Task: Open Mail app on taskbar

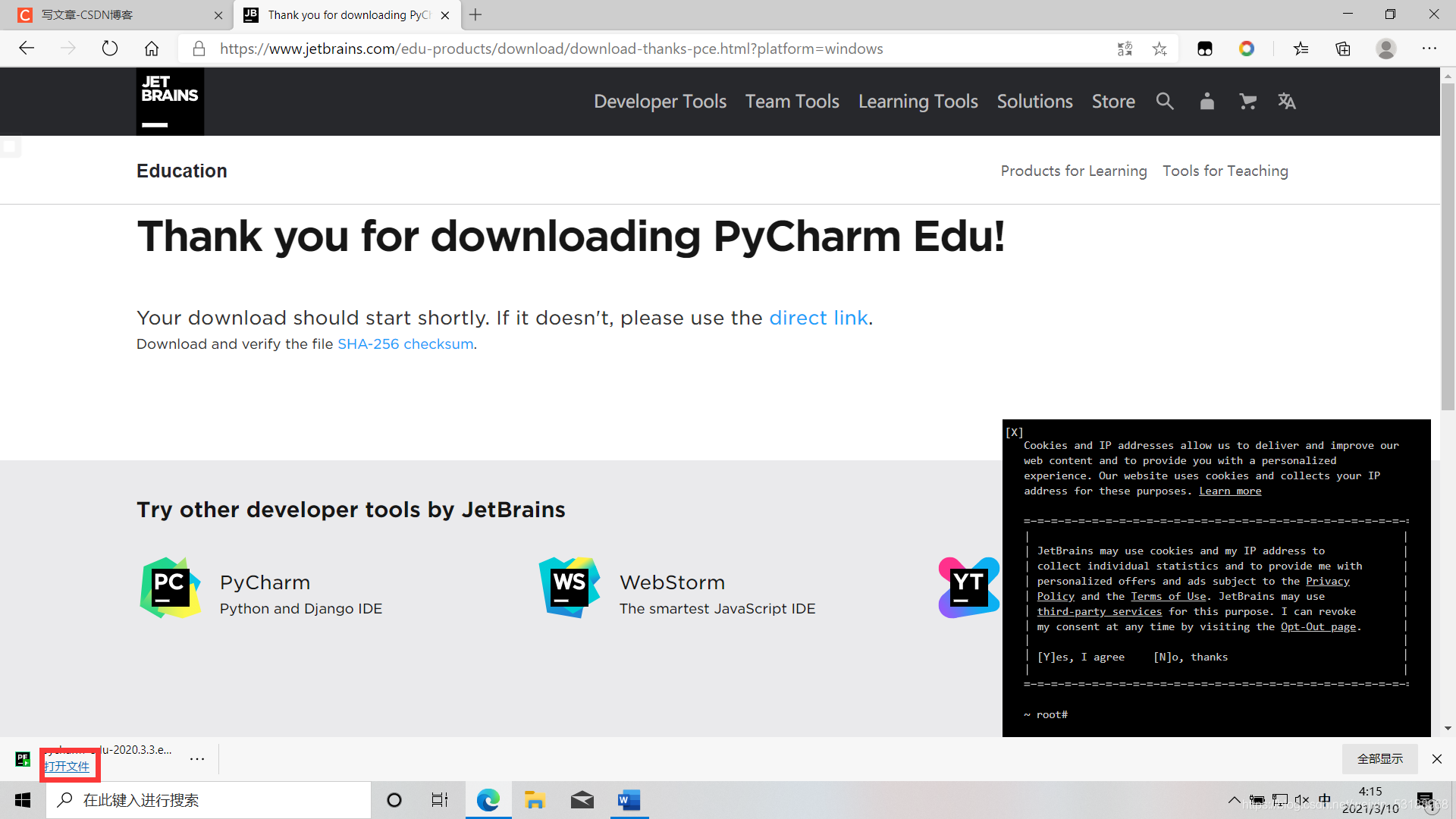Action: pyautogui.click(x=582, y=800)
